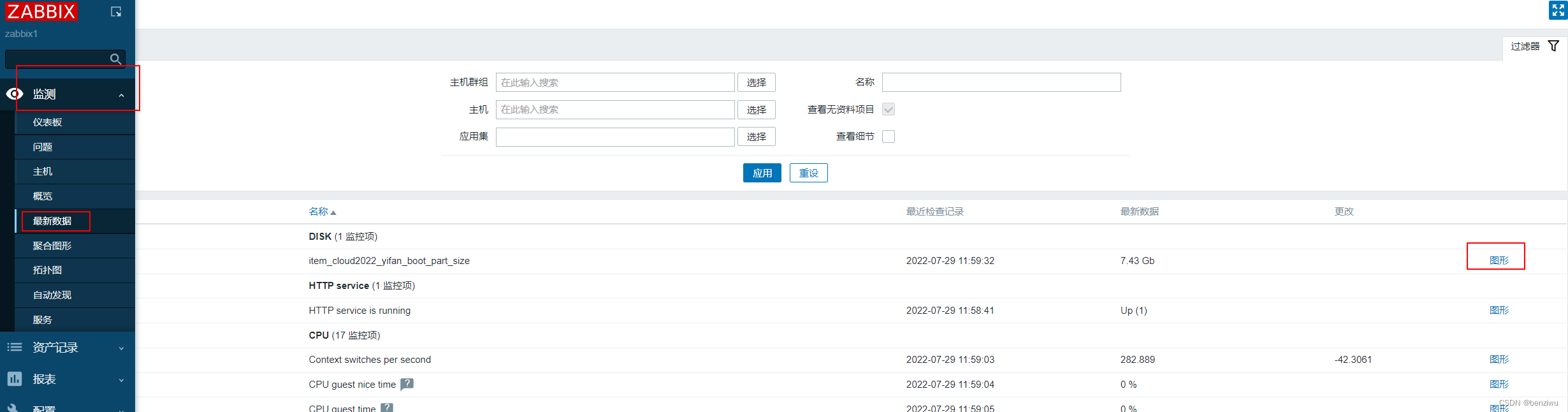Expand the 资产记录 menu section

coord(121,348)
